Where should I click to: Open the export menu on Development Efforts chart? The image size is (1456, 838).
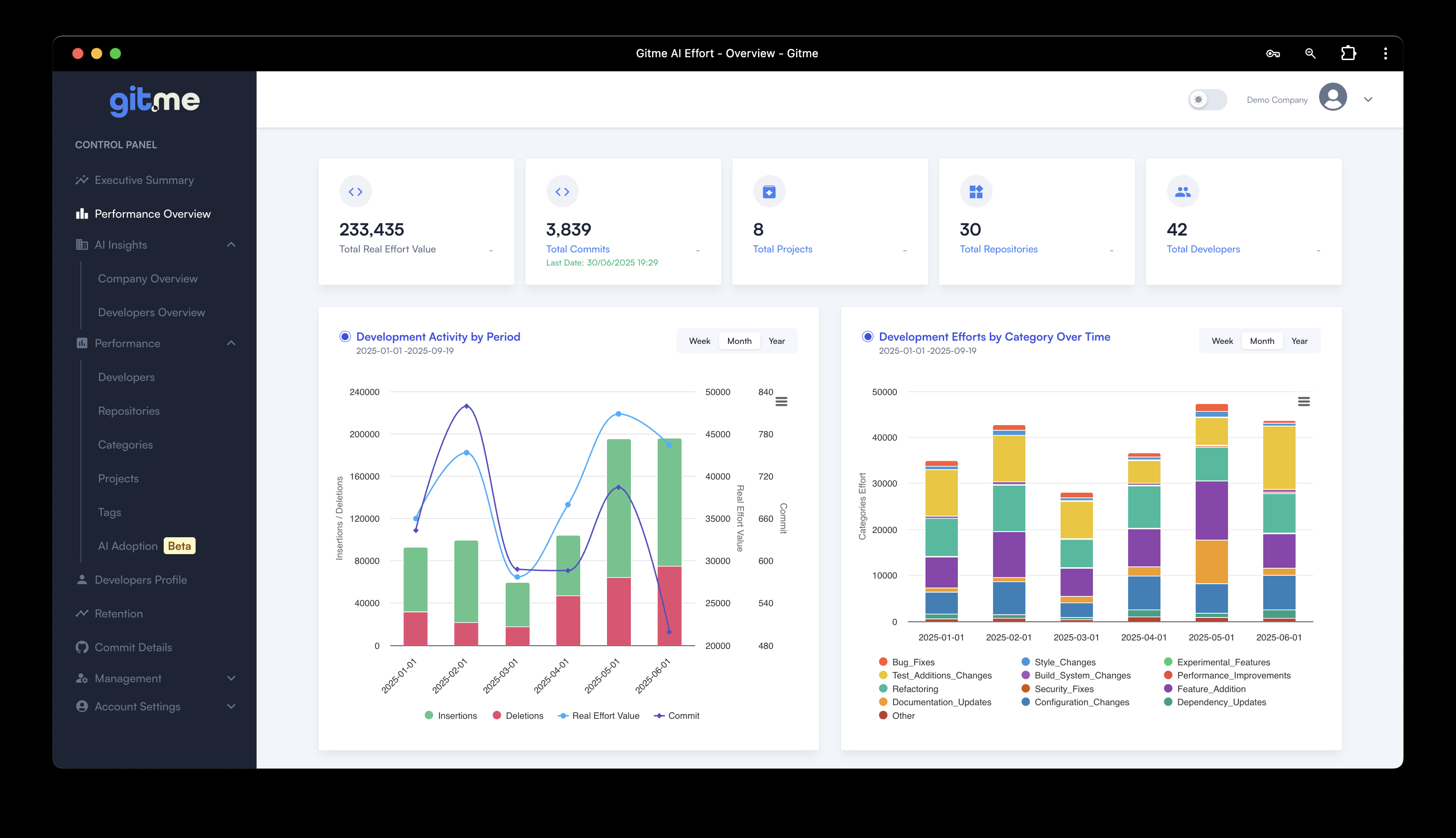click(x=1304, y=401)
